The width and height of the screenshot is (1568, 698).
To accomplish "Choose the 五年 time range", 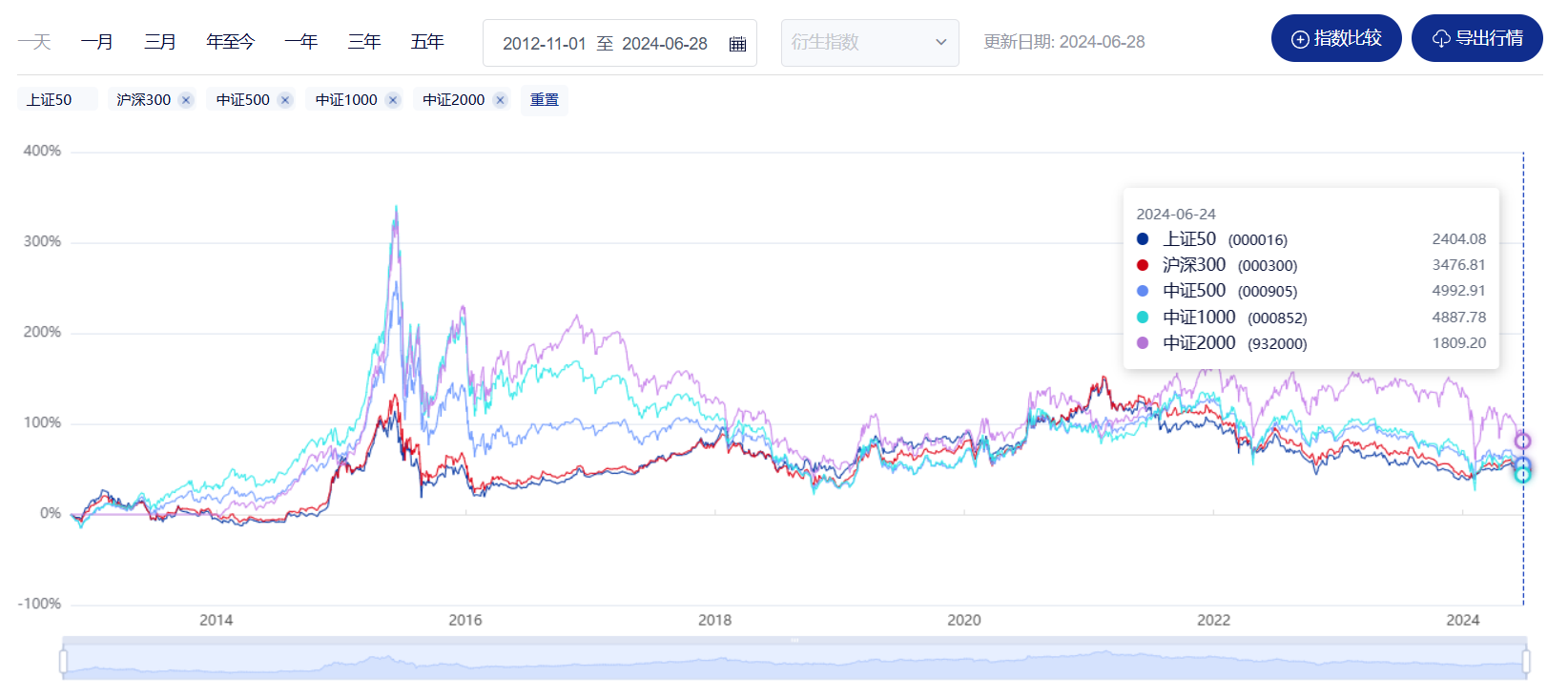I will (427, 42).
